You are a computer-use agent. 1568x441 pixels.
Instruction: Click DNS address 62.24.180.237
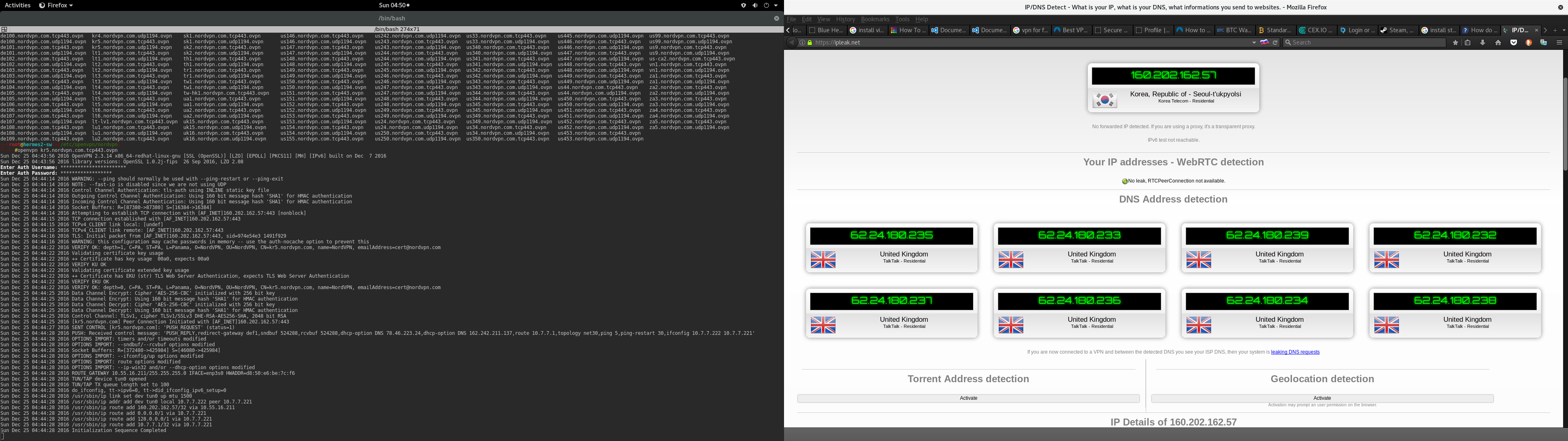pos(891,301)
